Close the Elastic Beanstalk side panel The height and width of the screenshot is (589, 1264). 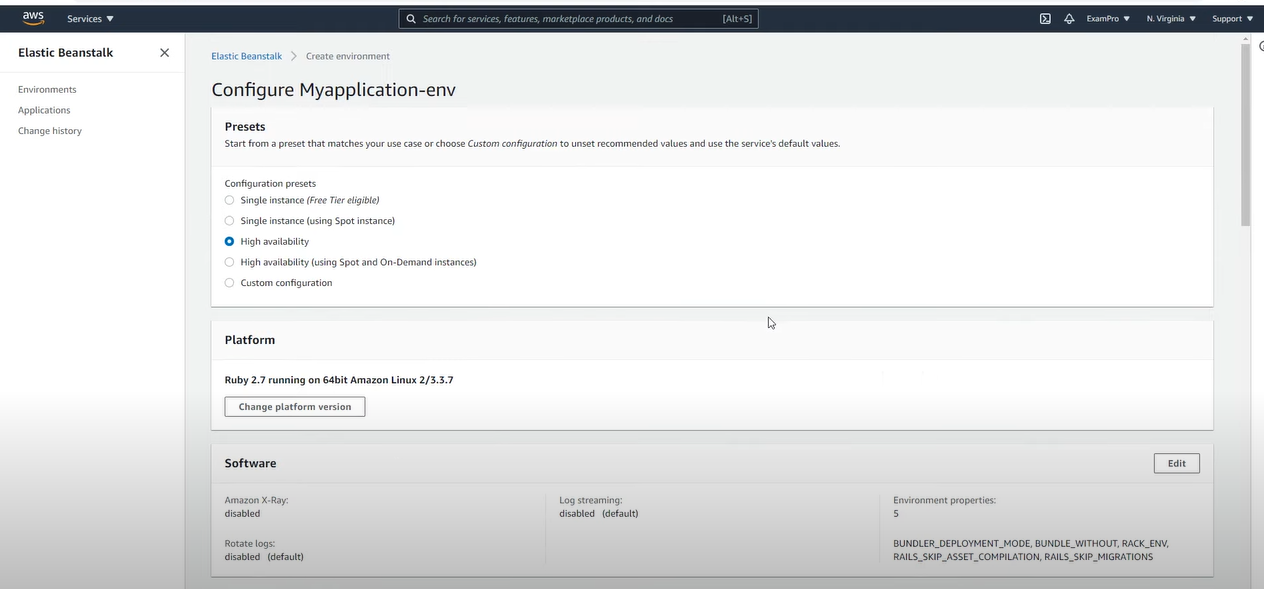(164, 53)
